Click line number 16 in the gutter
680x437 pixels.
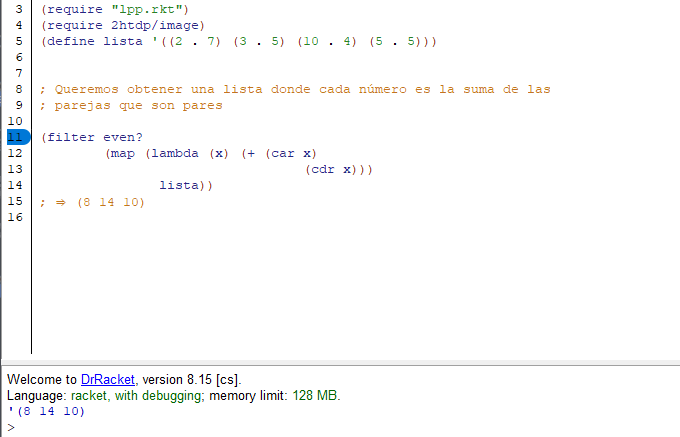click(15, 217)
